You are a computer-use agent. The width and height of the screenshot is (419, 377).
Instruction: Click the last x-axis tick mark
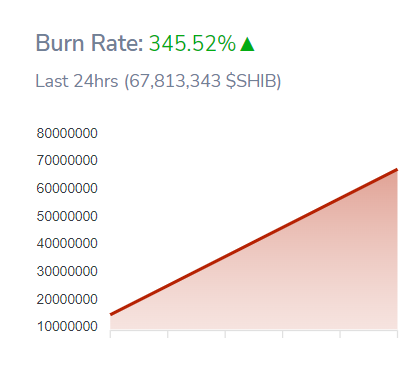tap(397, 334)
